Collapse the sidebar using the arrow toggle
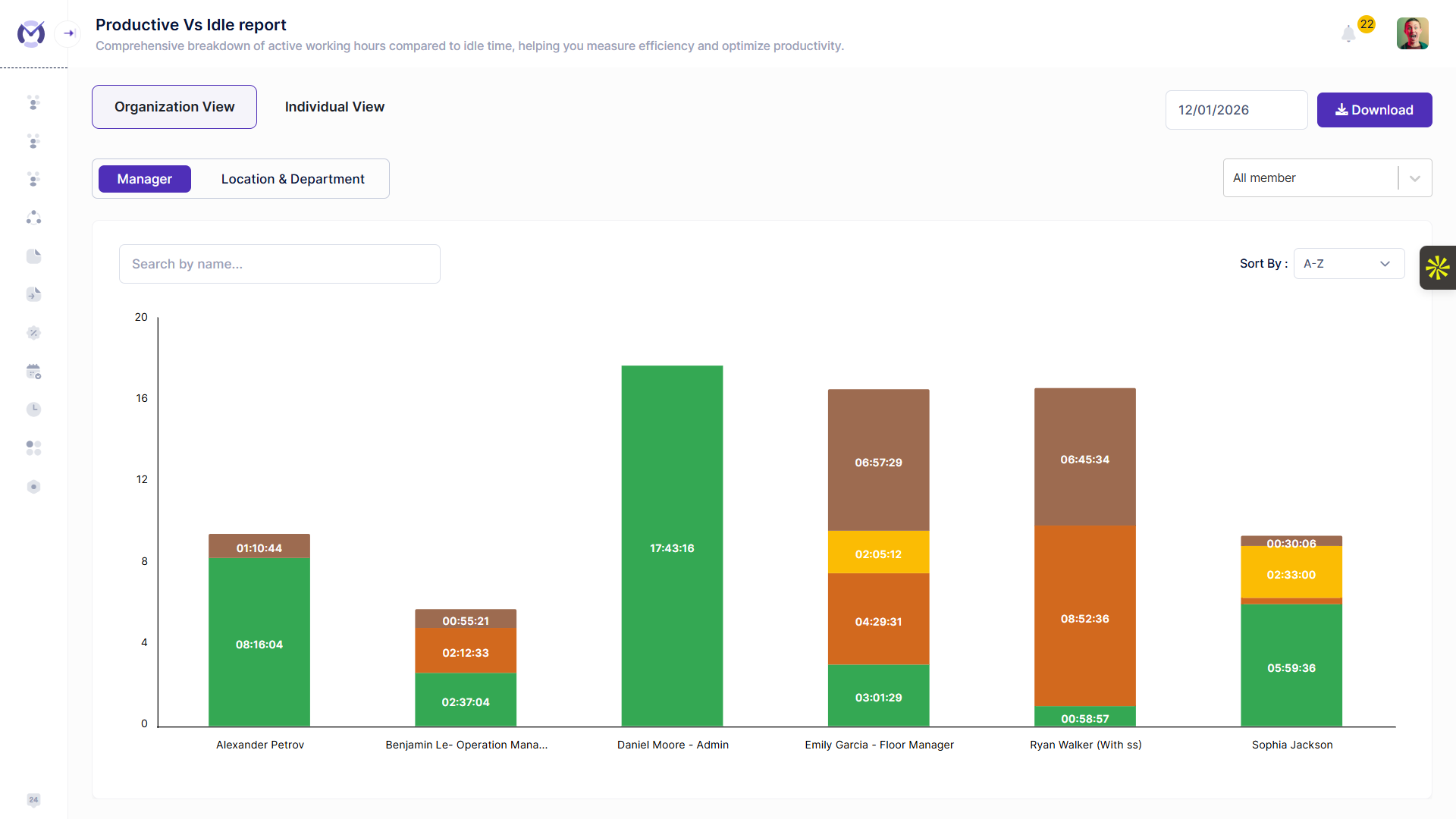The image size is (1456, 819). (67, 33)
